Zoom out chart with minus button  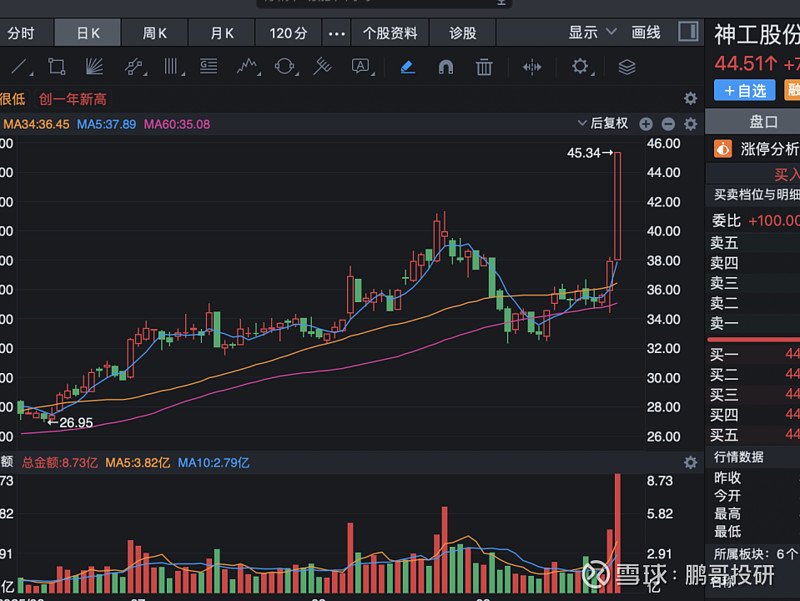click(668, 124)
